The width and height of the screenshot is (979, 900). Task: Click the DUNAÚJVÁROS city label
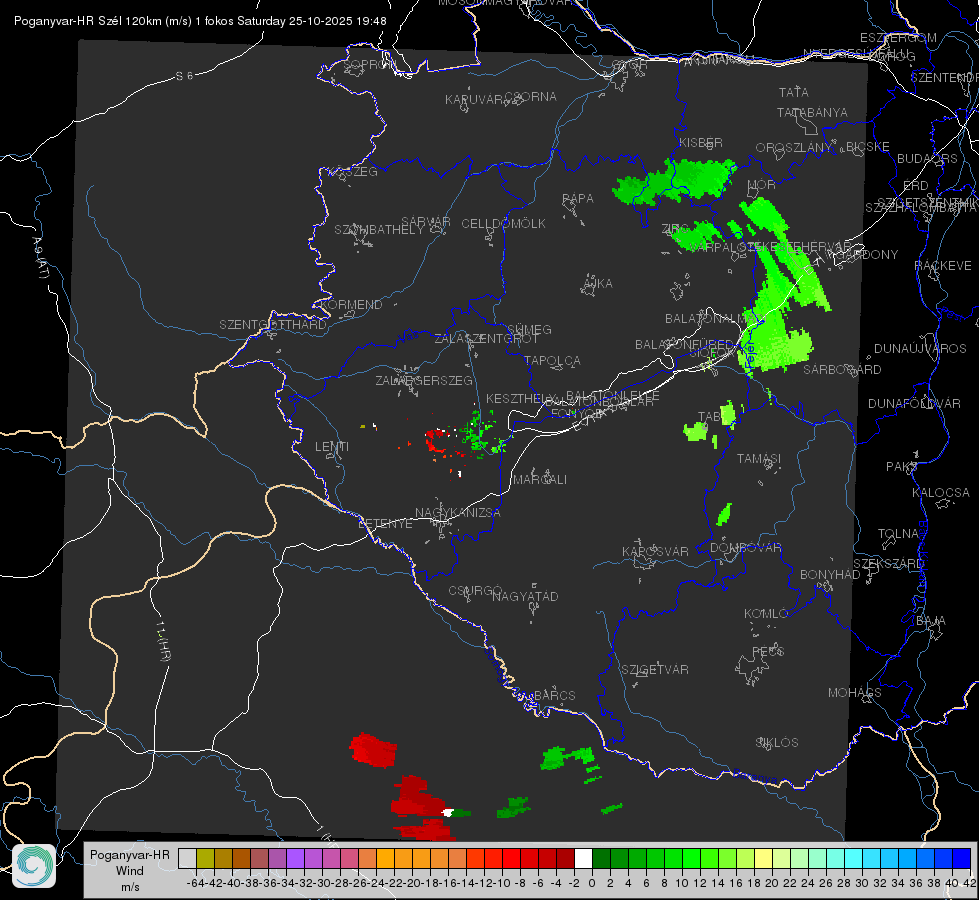coord(920,349)
